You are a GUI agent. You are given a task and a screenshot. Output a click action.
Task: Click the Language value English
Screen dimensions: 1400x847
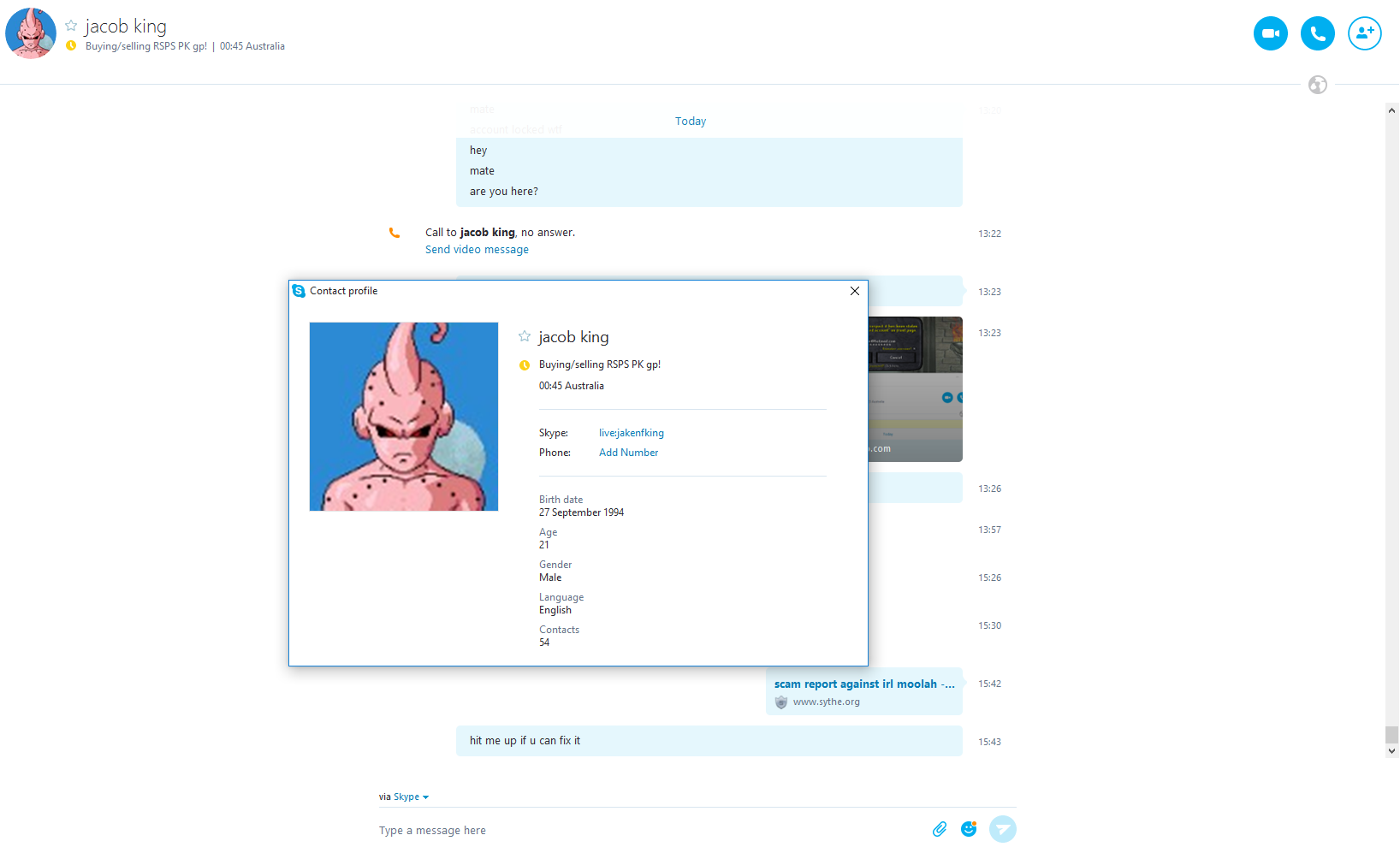[555, 610]
